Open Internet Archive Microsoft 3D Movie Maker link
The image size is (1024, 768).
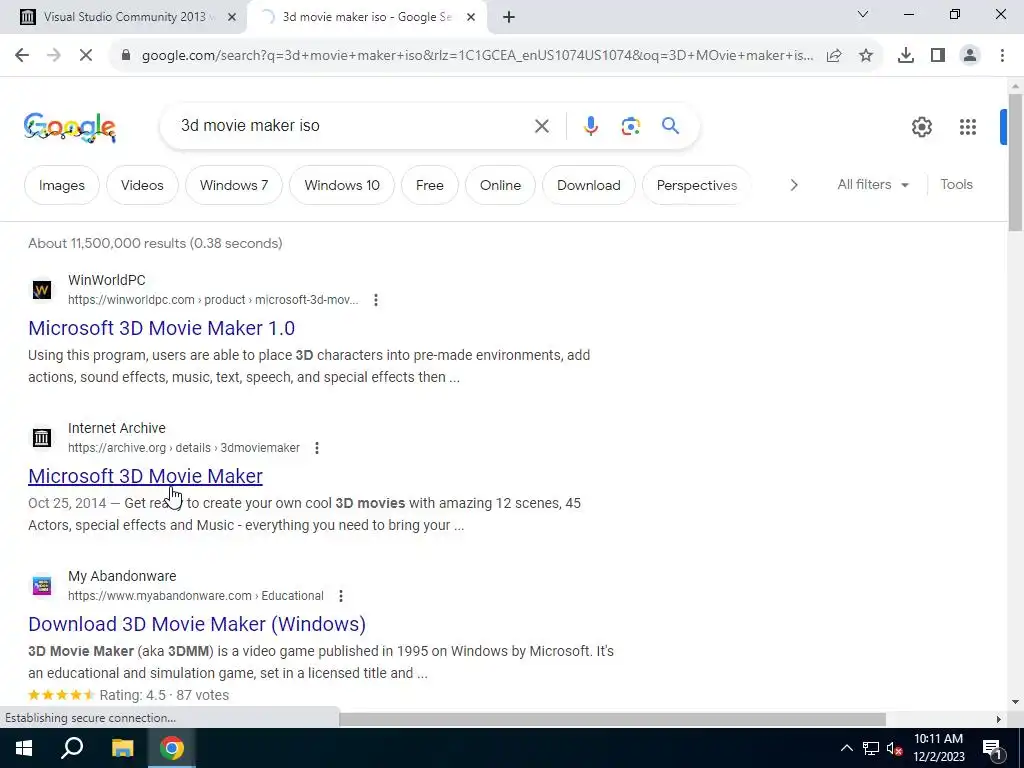coord(145,476)
